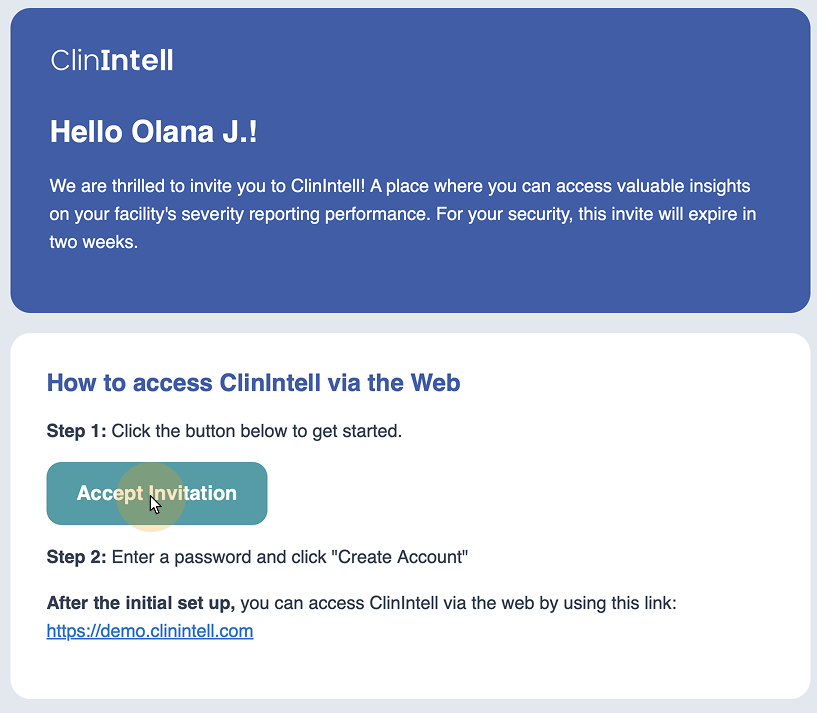Click the "two weeks." expiry text
The height and width of the screenshot is (713, 817).
[x=93, y=242]
